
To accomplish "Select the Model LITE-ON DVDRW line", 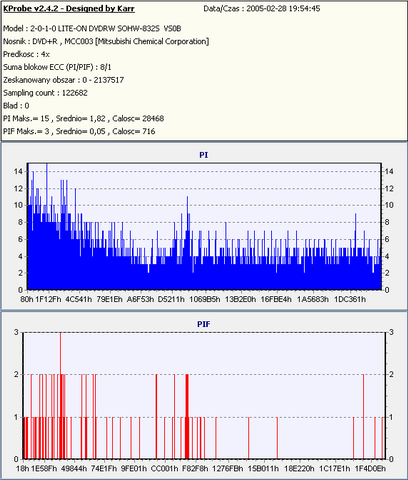I will pos(92,29).
